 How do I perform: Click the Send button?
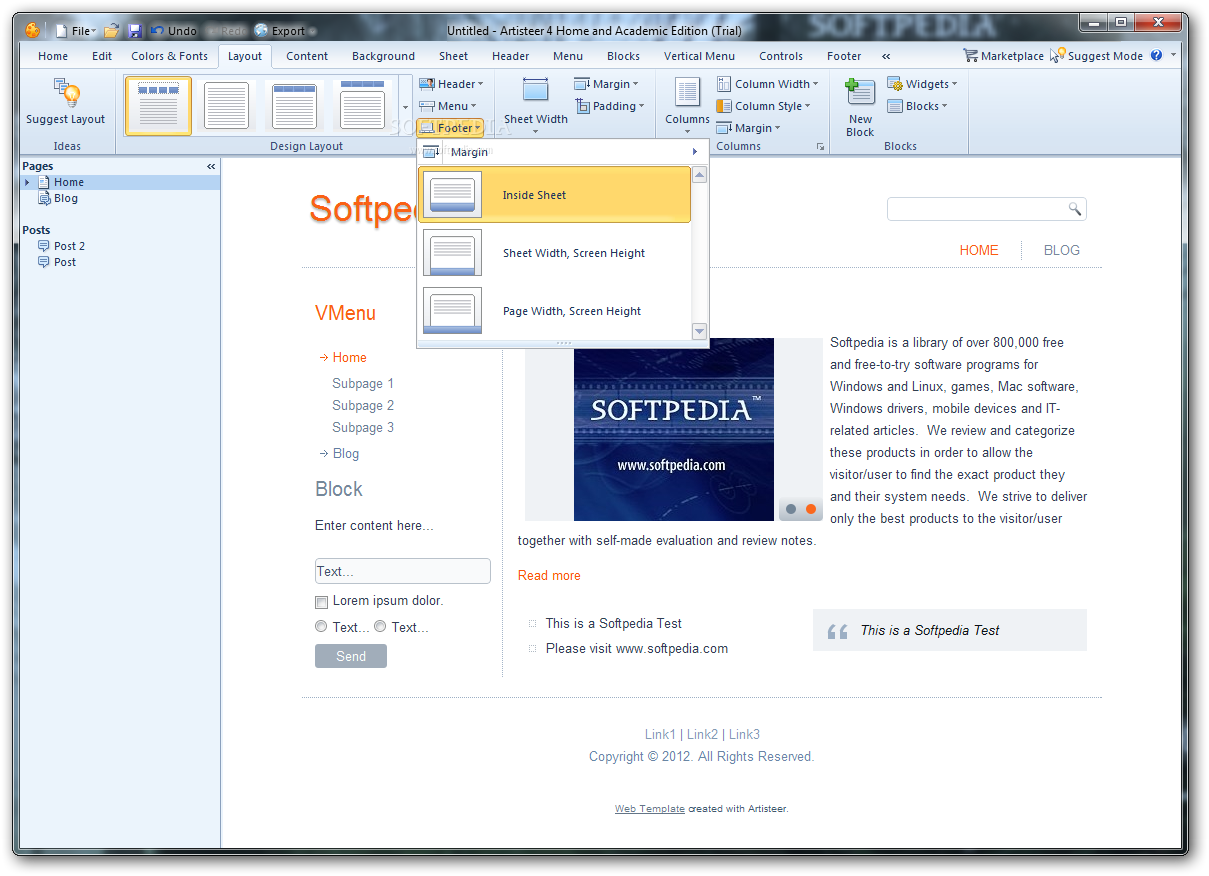(x=351, y=656)
